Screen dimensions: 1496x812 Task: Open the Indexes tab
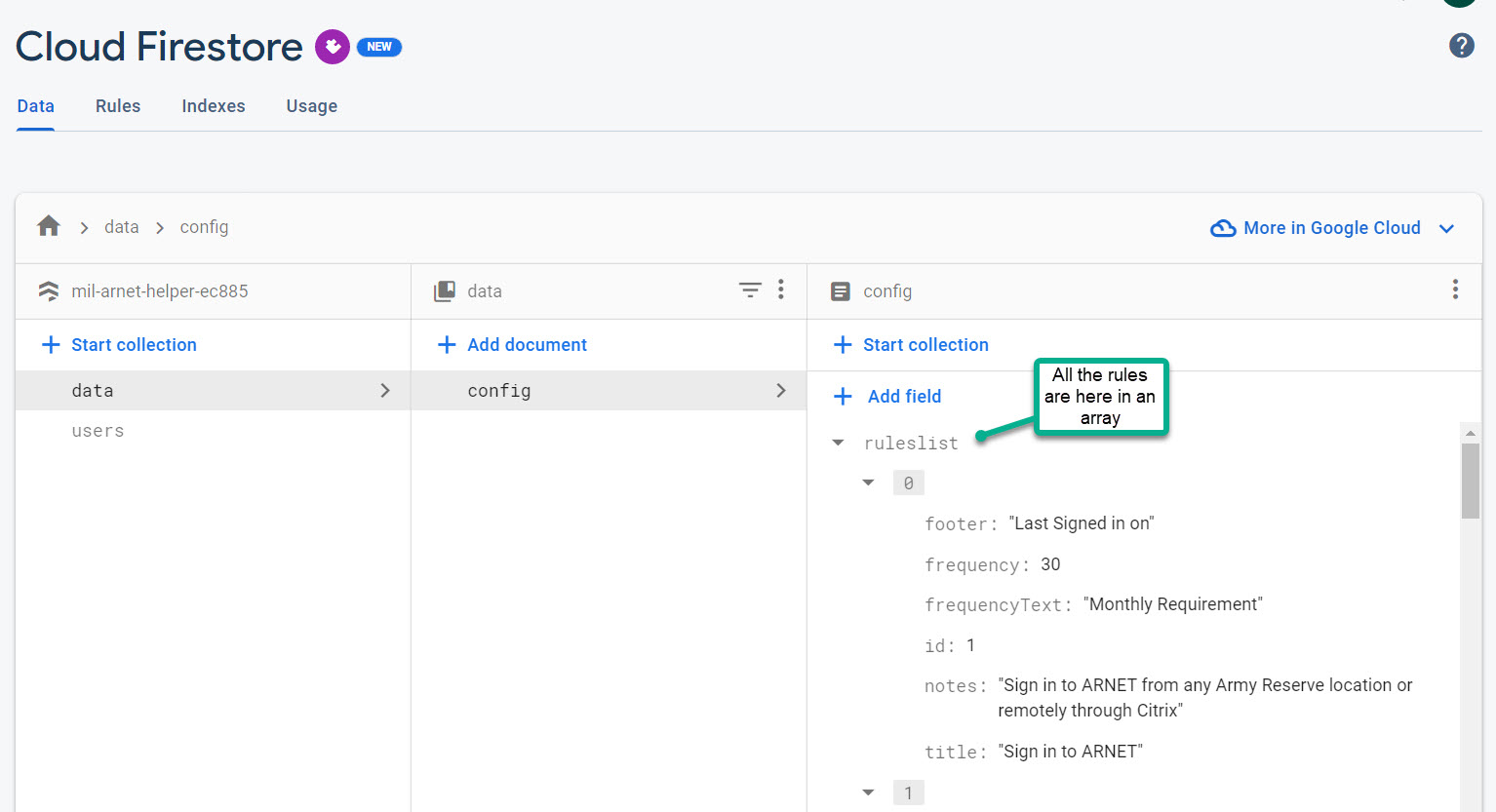click(x=214, y=106)
